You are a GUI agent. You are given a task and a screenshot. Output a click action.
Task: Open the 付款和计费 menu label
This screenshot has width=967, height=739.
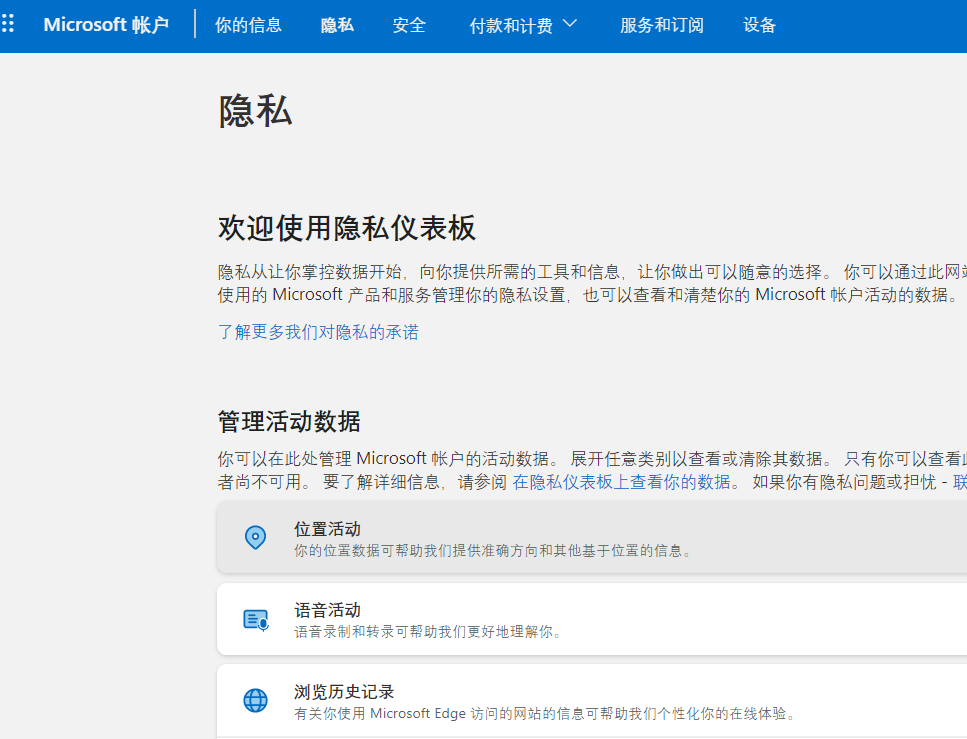coord(510,26)
